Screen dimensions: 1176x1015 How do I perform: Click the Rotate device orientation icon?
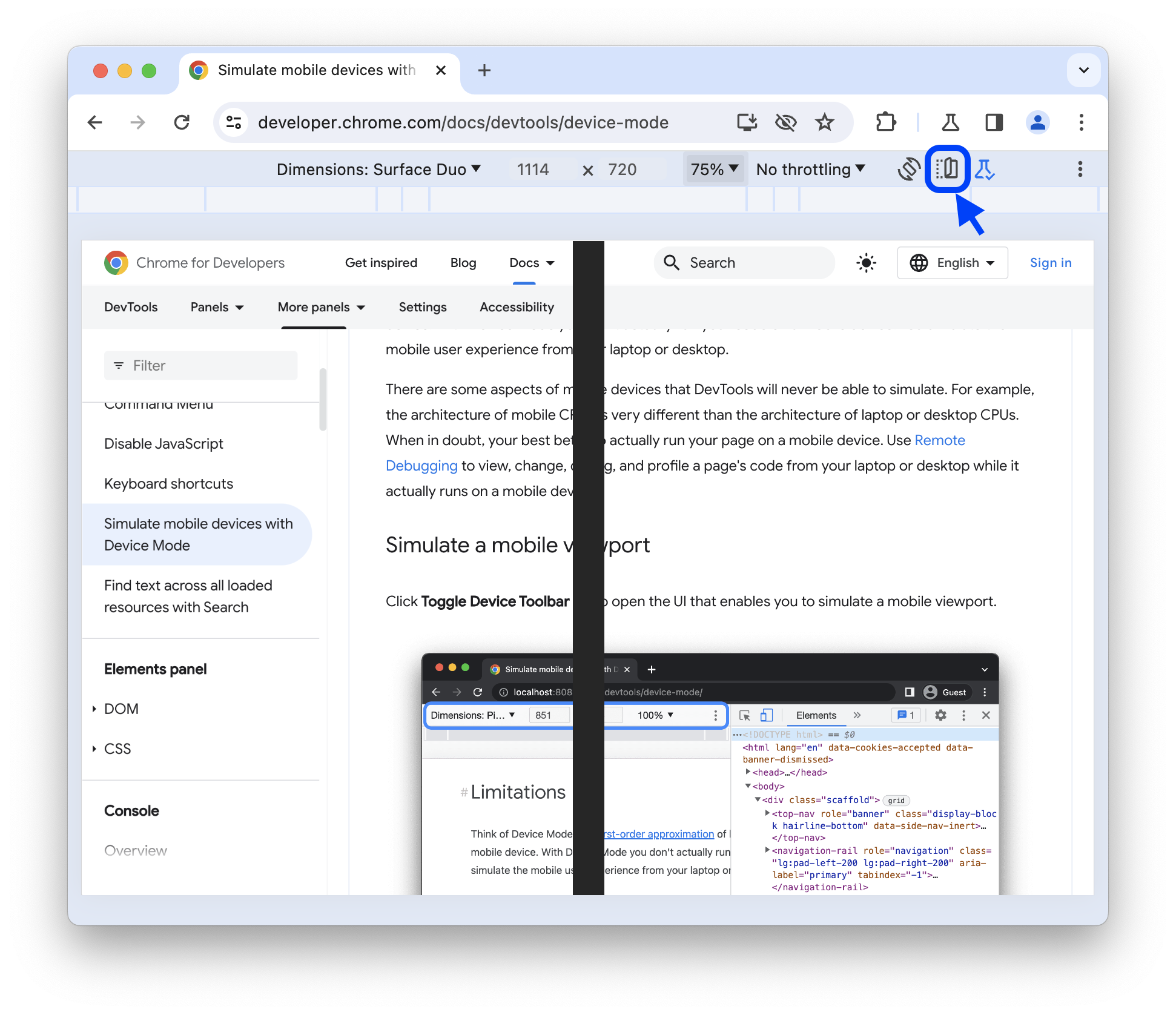click(907, 169)
